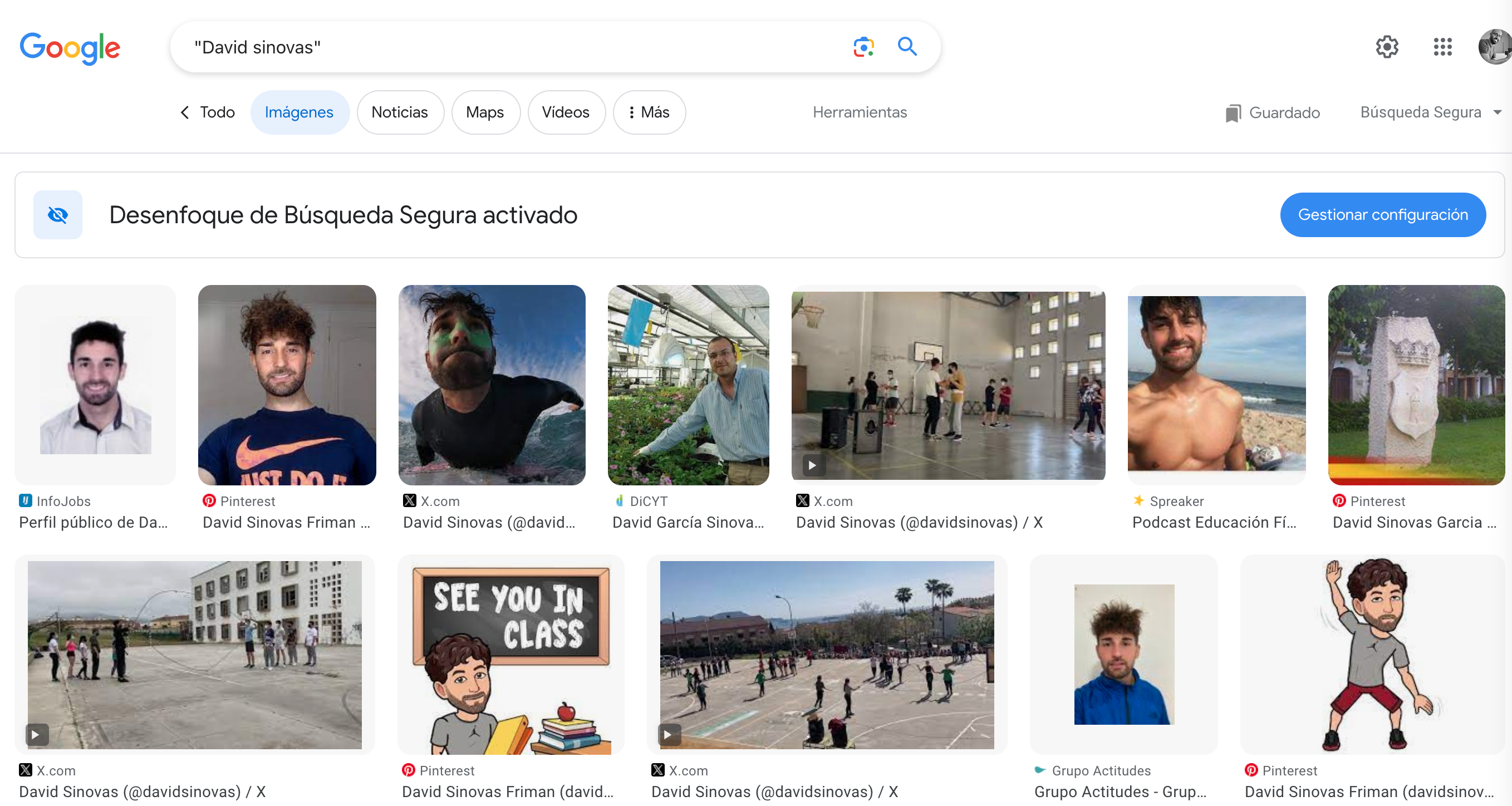Switch to the Vídeos tab
This screenshot has width=1512, height=806.
pos(566,112)
